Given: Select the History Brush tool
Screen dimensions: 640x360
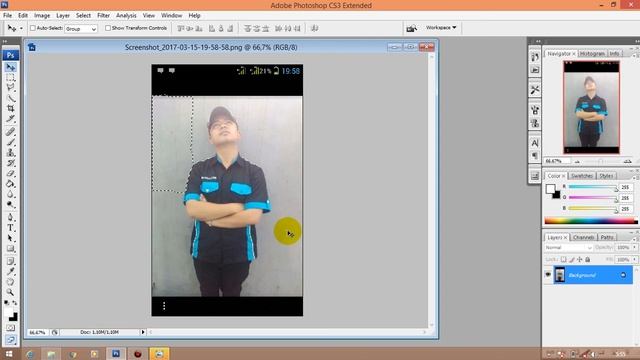Looking at the screenshot, I should tap(11, 163).
